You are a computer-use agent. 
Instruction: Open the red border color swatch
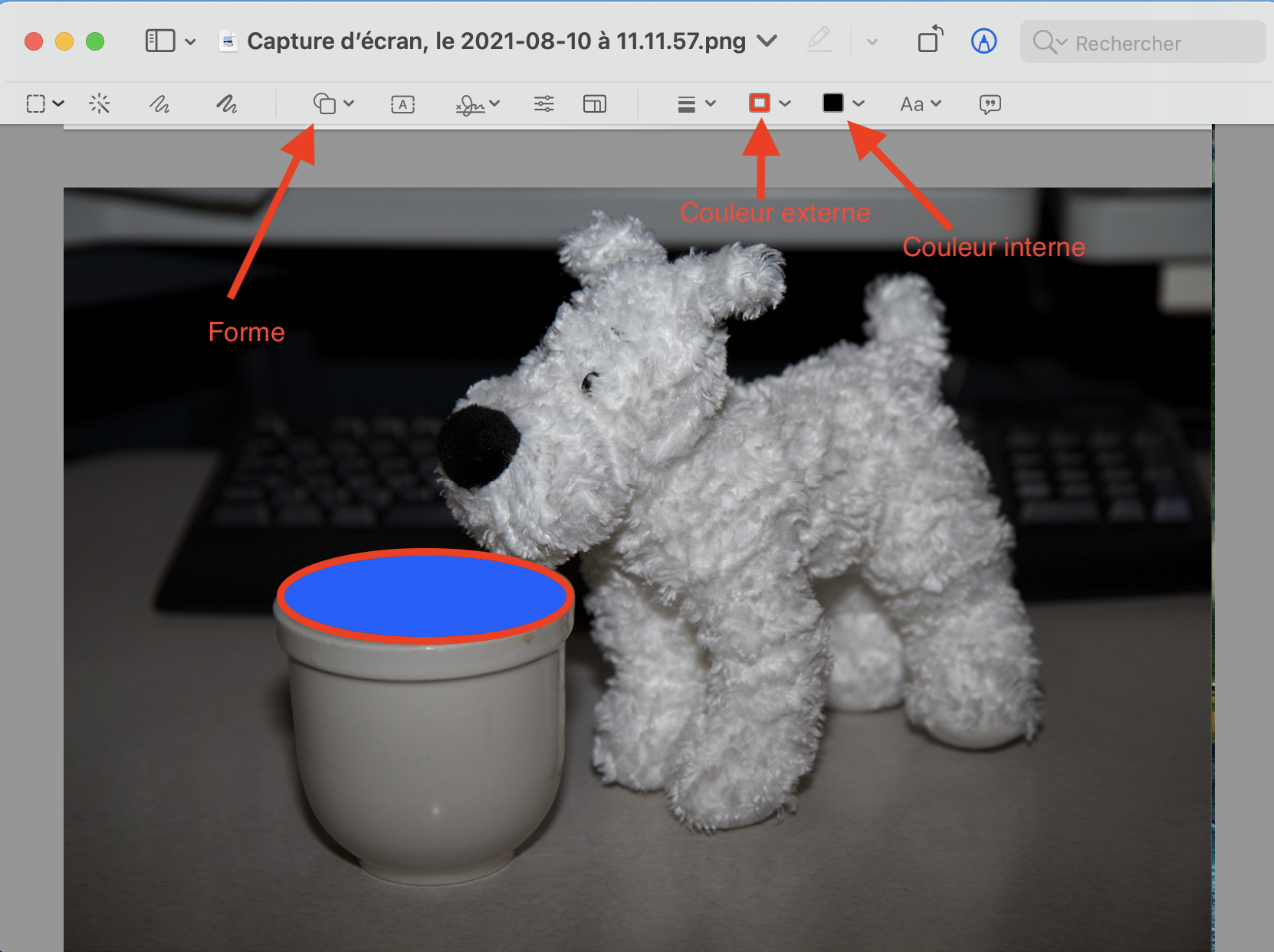760,103
